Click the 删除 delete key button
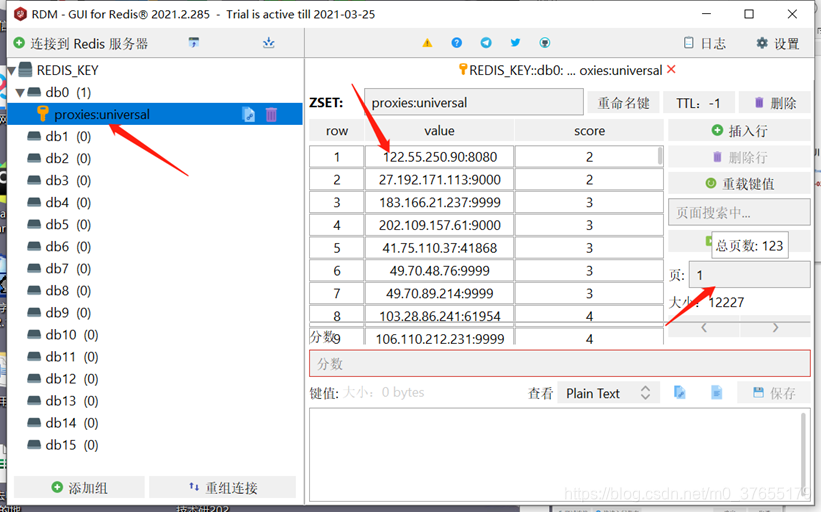 pos(775,103)
